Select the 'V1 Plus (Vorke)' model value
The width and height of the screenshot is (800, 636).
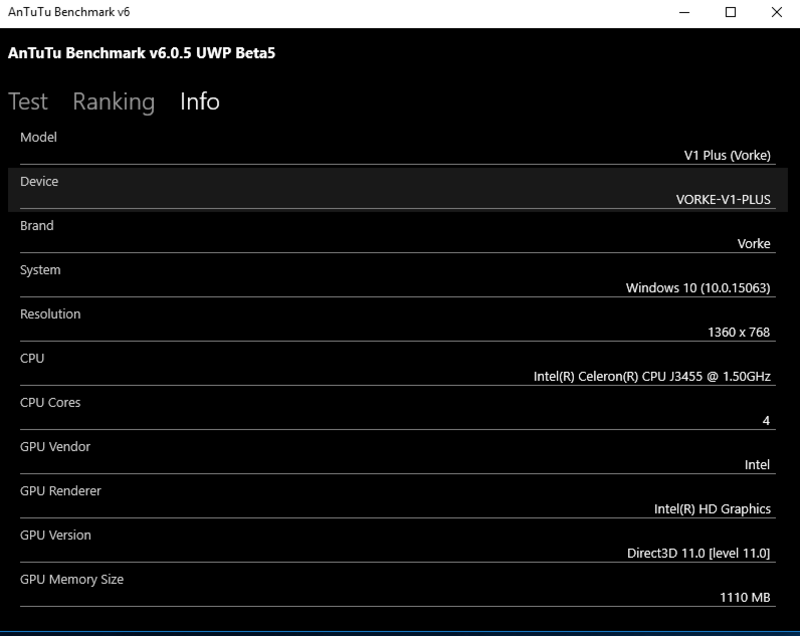coord(727,155)
